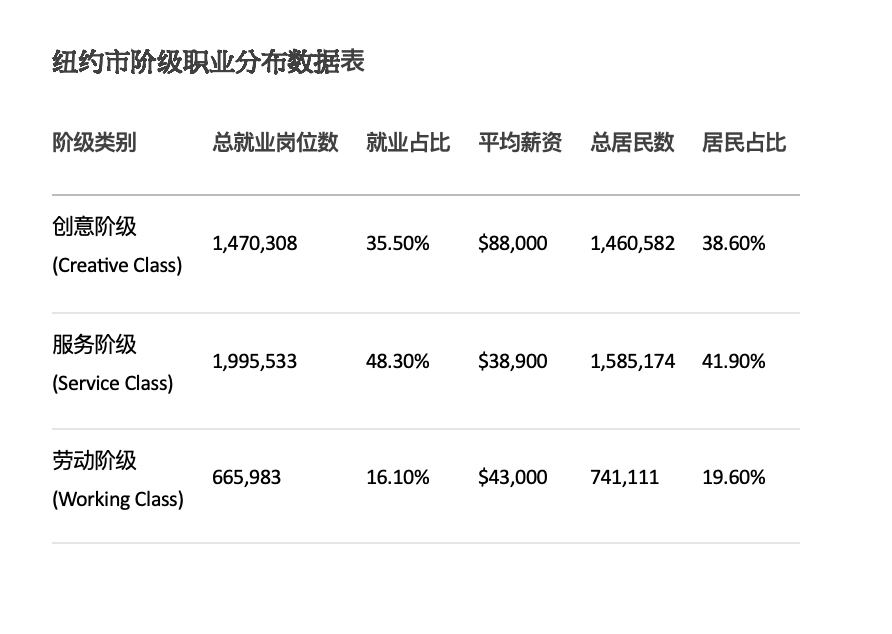Click the $38,900 average salary cell
The image size is (892, 634).
tap(512, 361)
